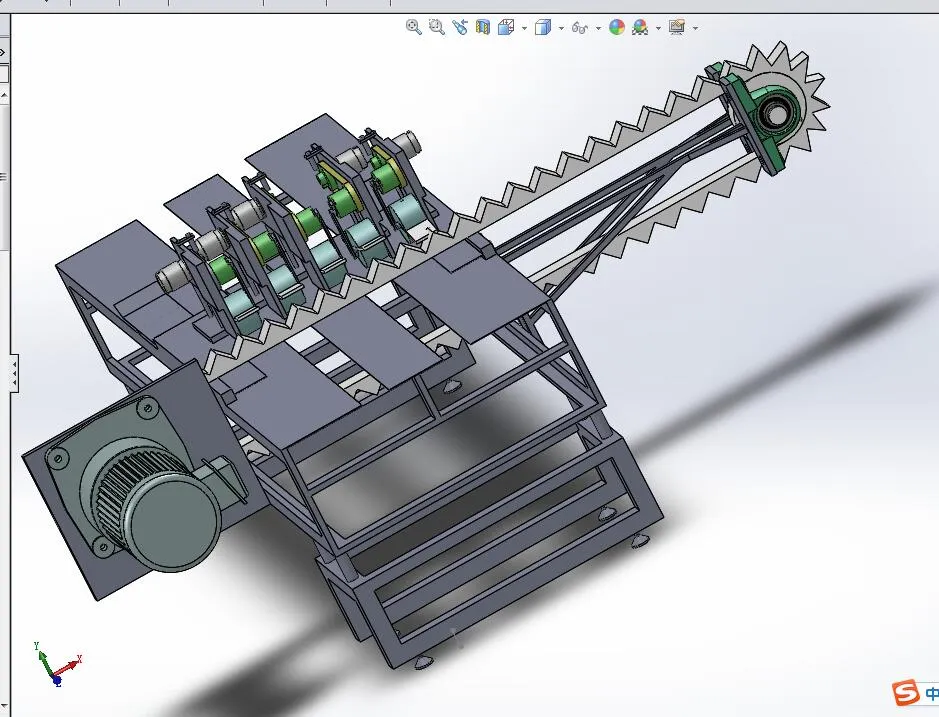Expand Apply Scene dropdown arrow
The width and height of the screenshot is (939, 717).
point(658,28)
